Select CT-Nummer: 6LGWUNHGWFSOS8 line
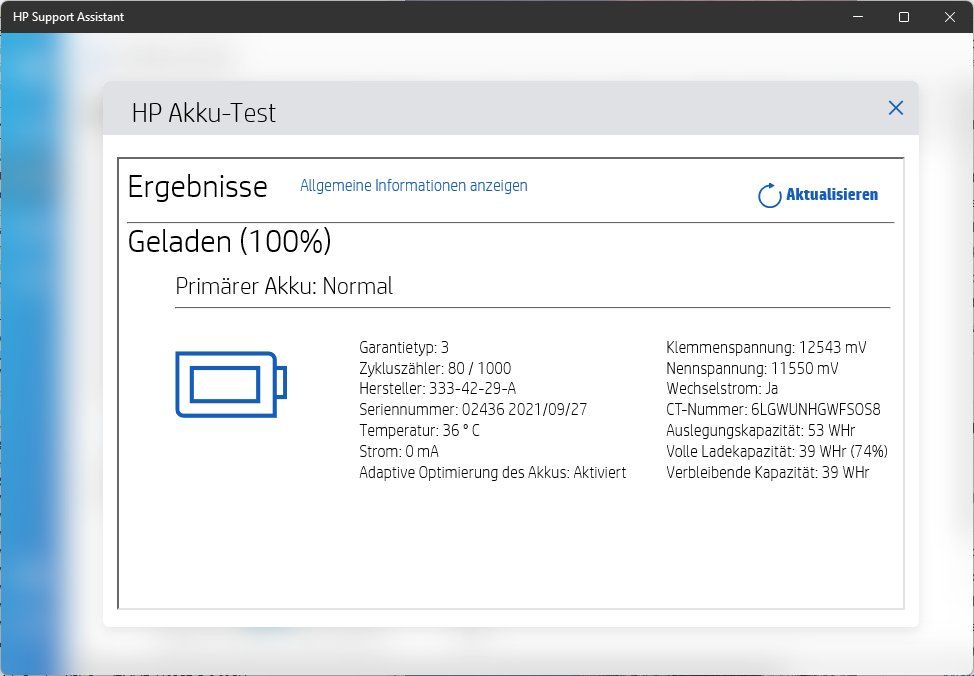This screenshot has height=676, width=974. [x=773, y=410]
